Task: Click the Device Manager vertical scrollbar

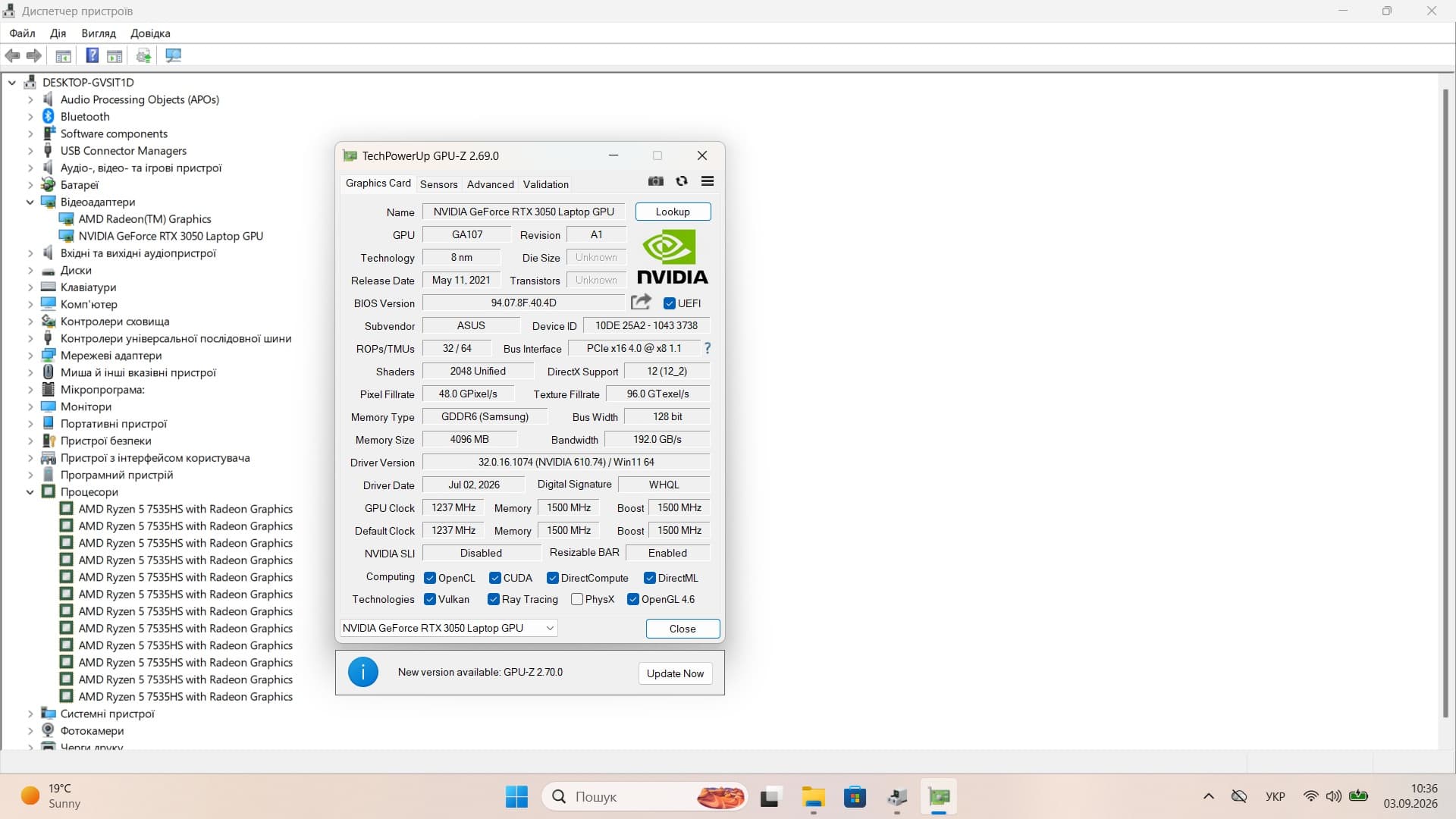Action: pyautogui.click(x=1445, y=402)
